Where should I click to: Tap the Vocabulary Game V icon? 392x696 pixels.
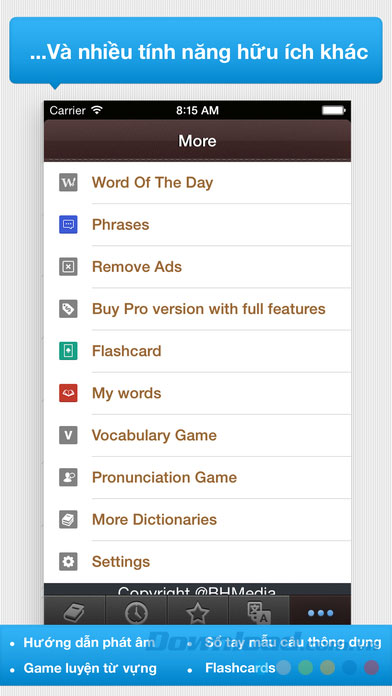(68, 435)
